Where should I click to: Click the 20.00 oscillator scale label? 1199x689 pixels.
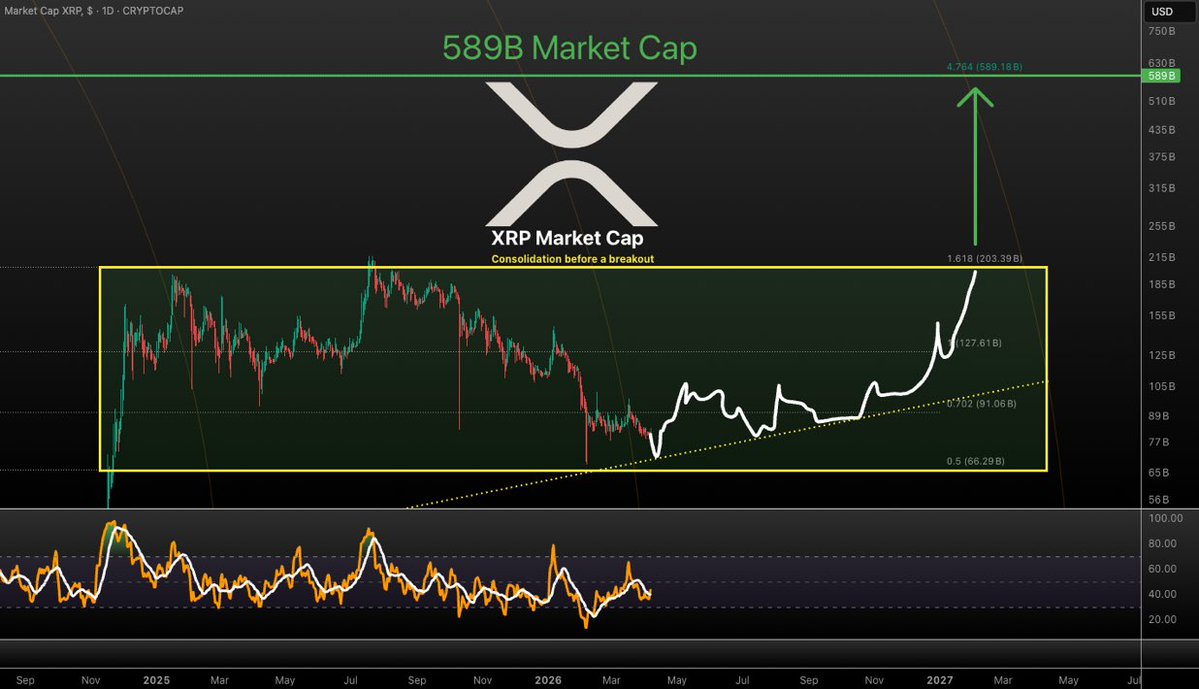point(1162,619)
